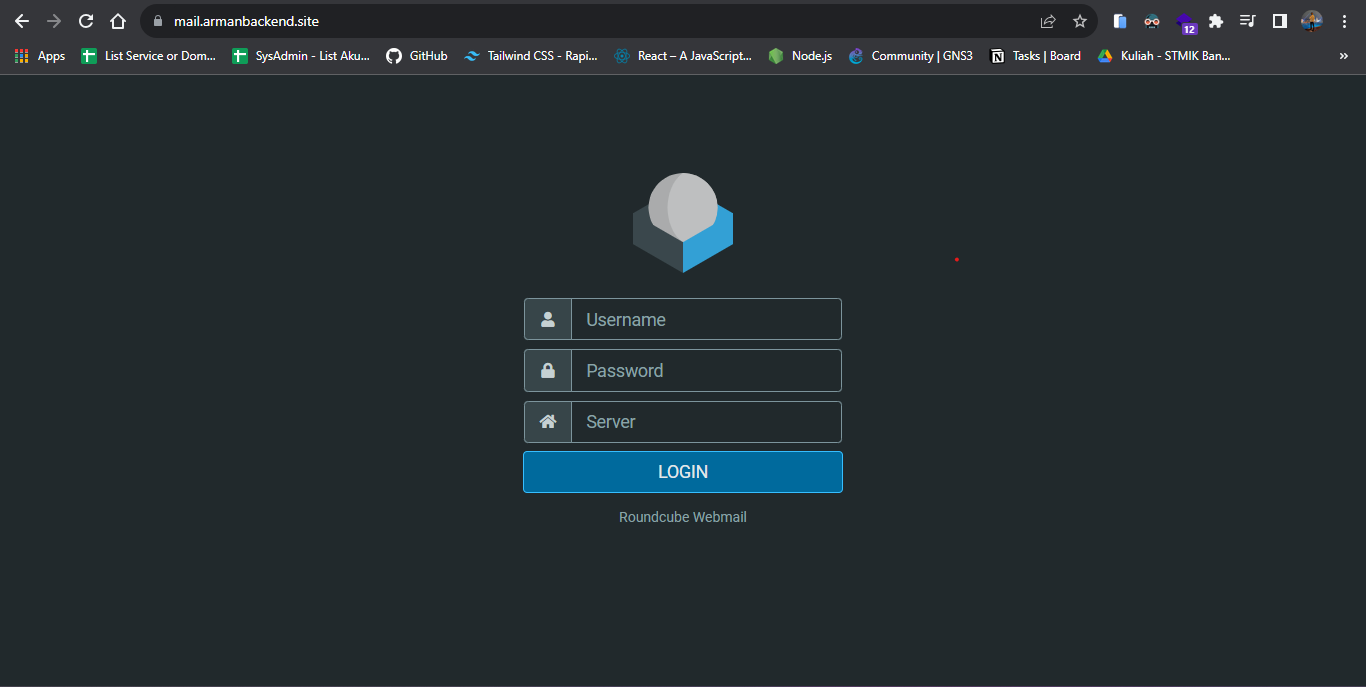Expand hidden bookmarks with the chevron
The height and width of the screenshot is (687, 1366).
1343,56
